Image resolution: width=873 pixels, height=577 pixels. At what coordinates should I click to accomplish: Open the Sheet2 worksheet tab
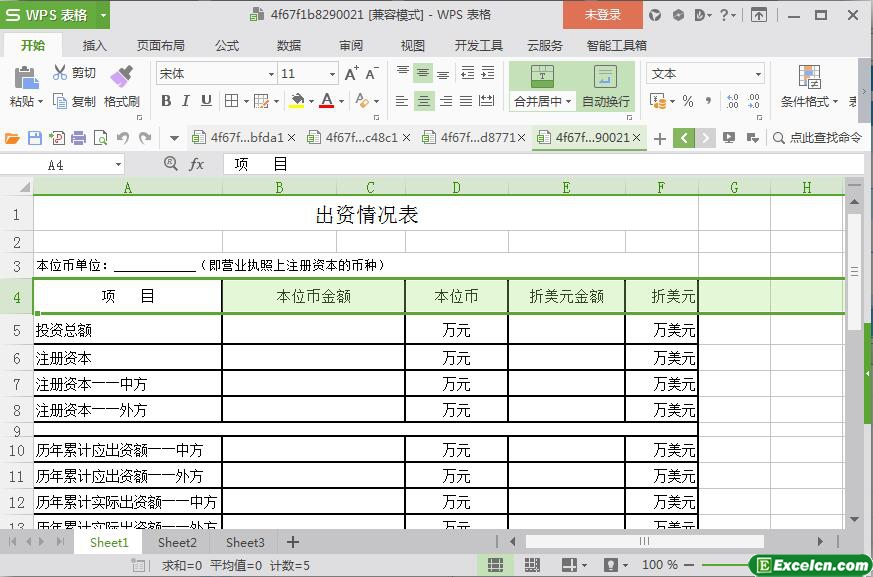point(177,542)
